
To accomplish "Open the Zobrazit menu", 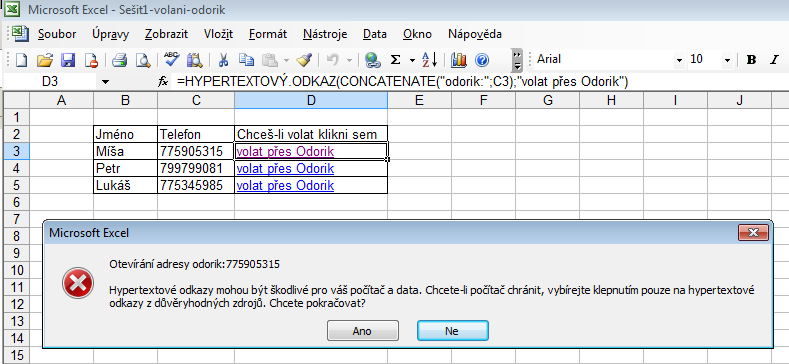I will (167, 34).
